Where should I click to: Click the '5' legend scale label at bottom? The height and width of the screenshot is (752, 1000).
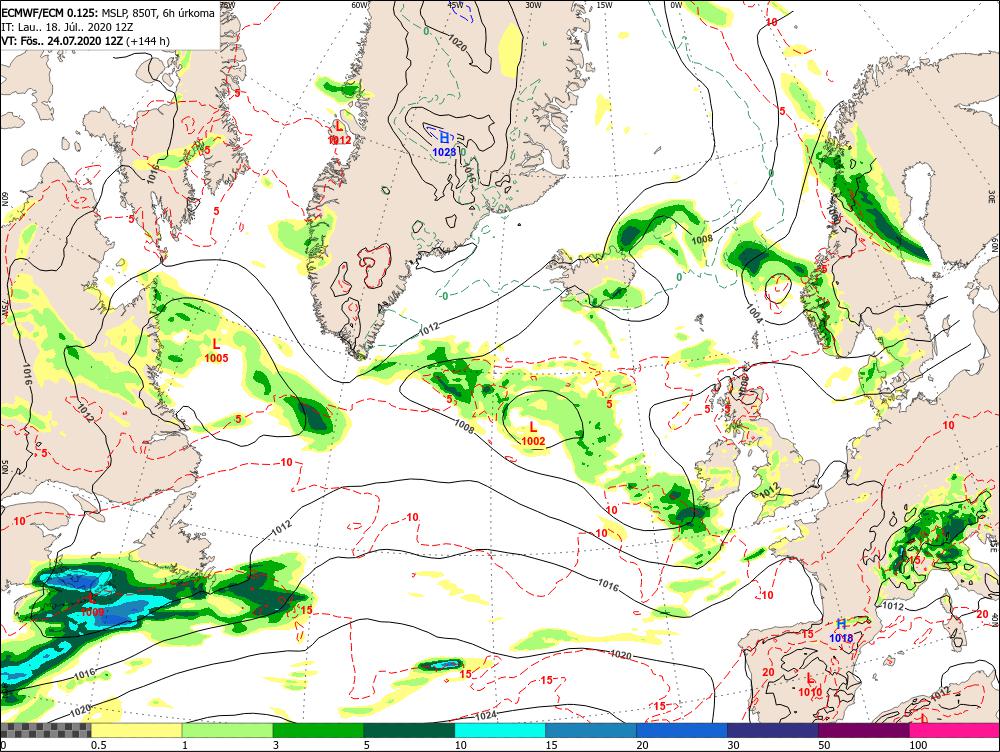[366, 745]
